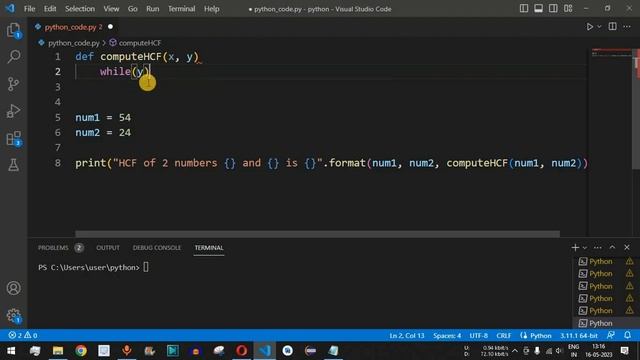Open File Explorer from taskbar
Viewport: 640px width, 360px height.
click(x=58, y=351)
